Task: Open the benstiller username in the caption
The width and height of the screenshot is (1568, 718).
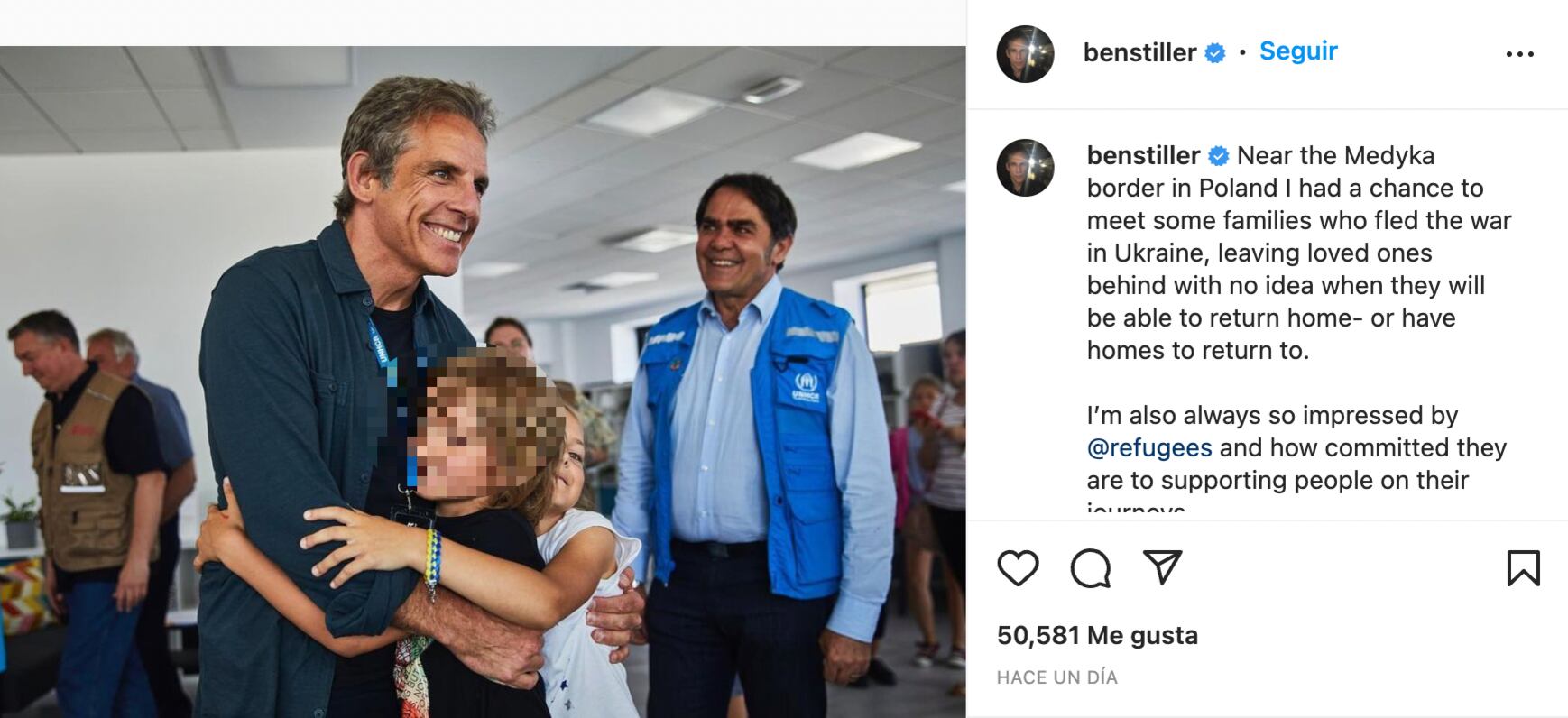Action: [1143, 155]
